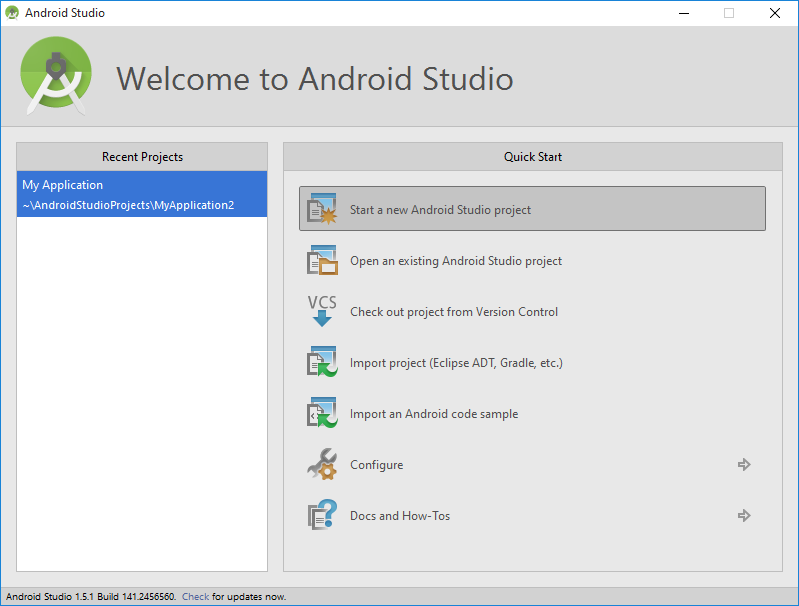Click the Import Android code sample icon
The height and width of the screenshot is (606, 799).
[322, 413]
